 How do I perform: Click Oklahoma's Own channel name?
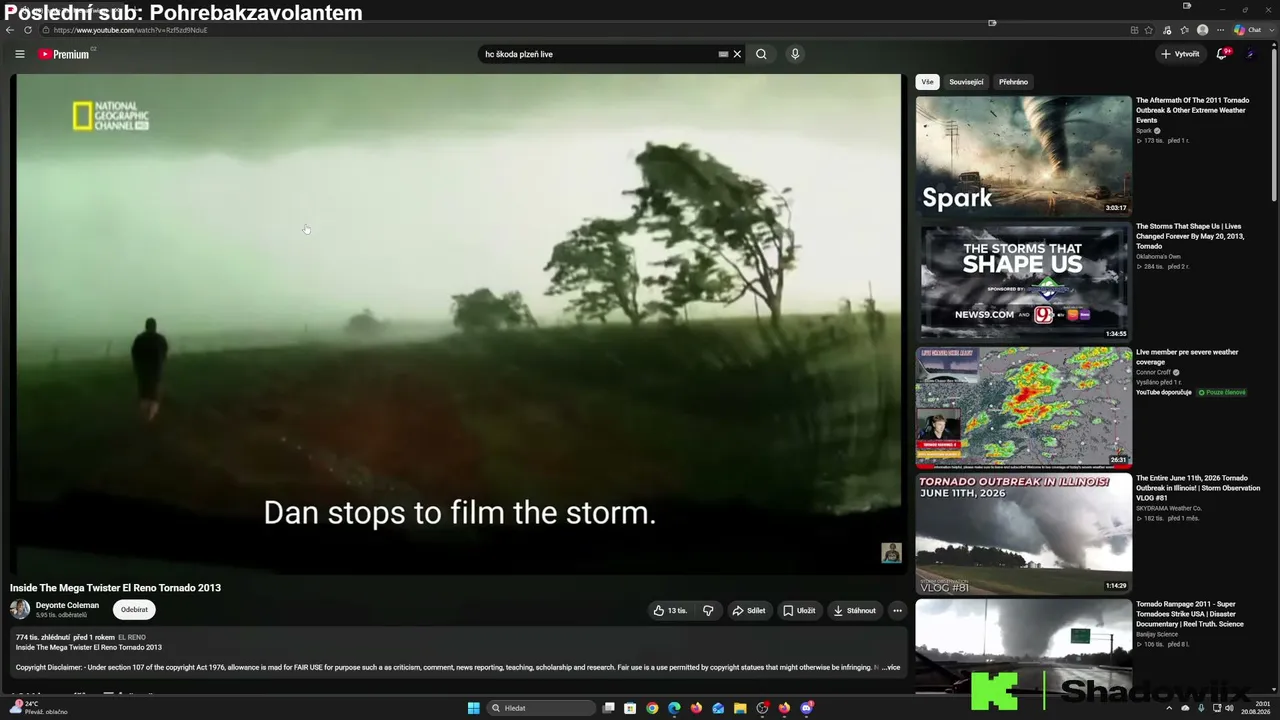click(x=1158, y=257)
